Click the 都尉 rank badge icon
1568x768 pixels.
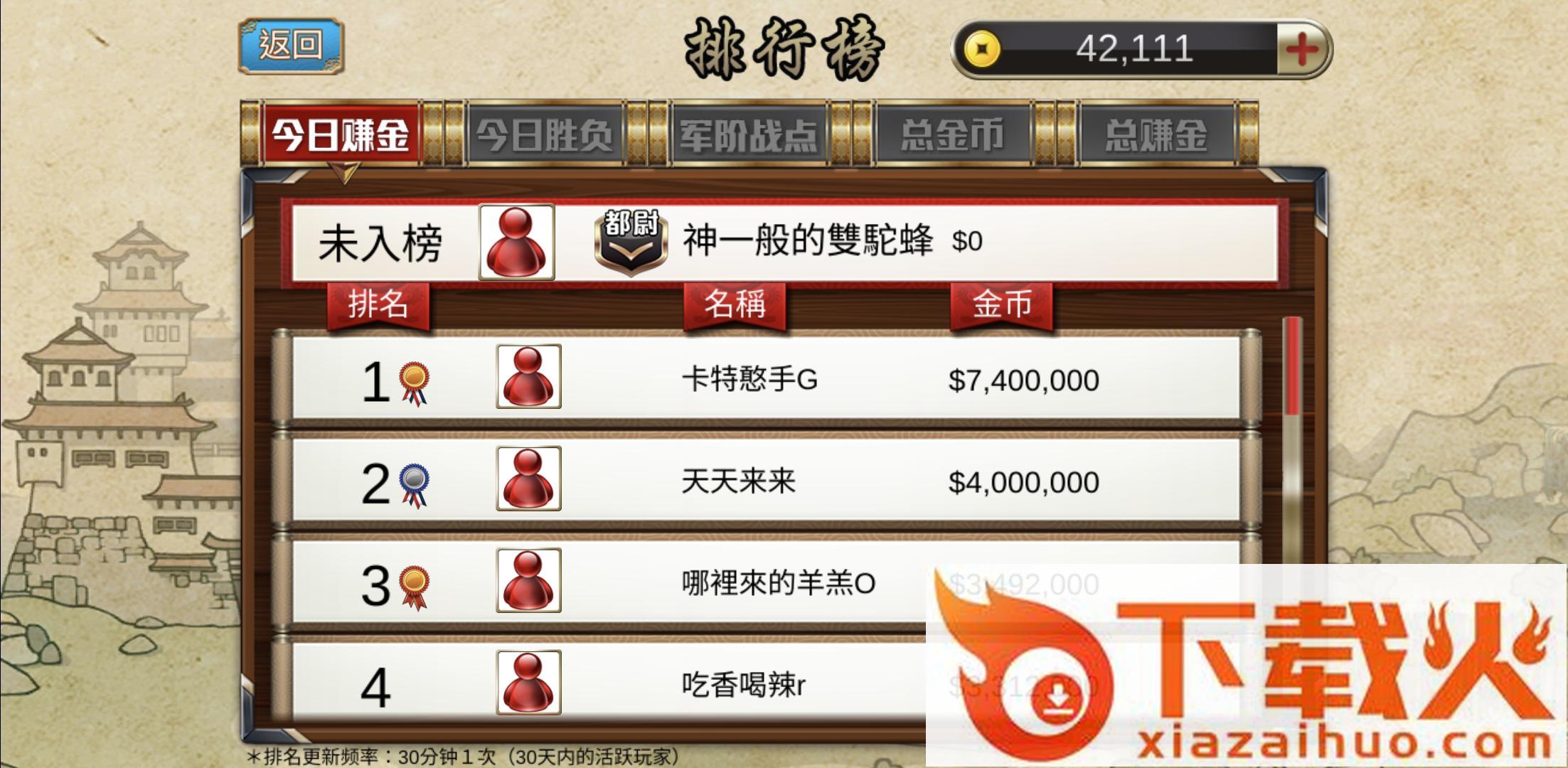631,242
